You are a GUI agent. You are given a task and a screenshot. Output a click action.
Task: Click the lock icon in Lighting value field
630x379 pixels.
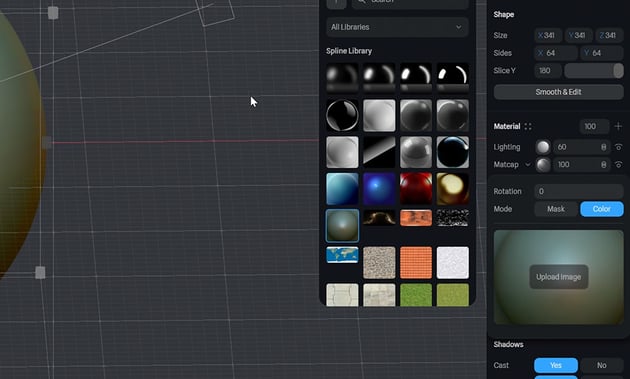603,147
